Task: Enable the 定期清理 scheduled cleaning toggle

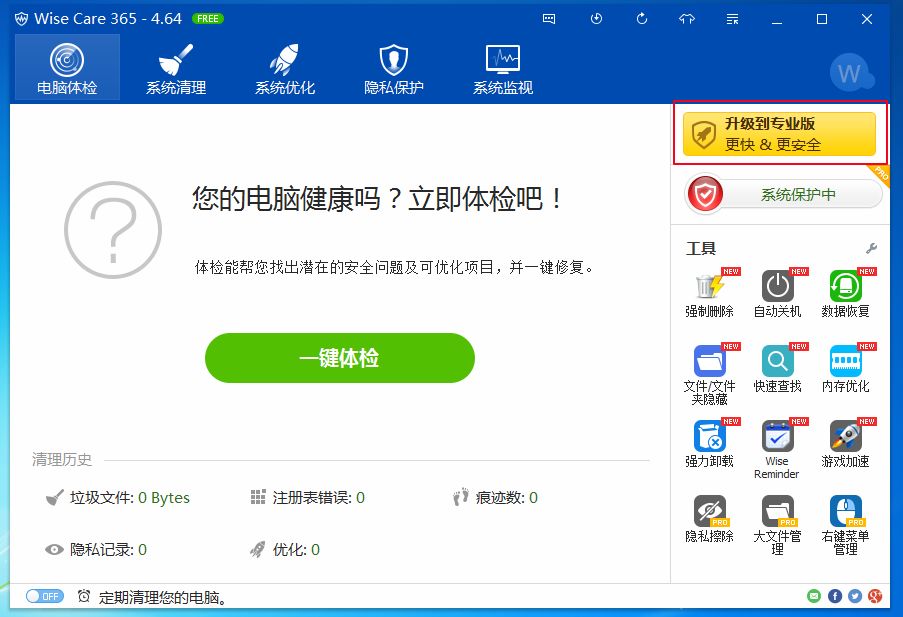Action: 44,596
